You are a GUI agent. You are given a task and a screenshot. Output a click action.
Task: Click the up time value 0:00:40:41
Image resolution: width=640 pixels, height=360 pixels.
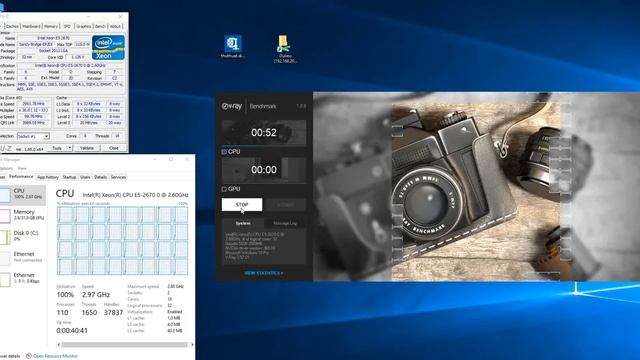click(x=72, y=331)
